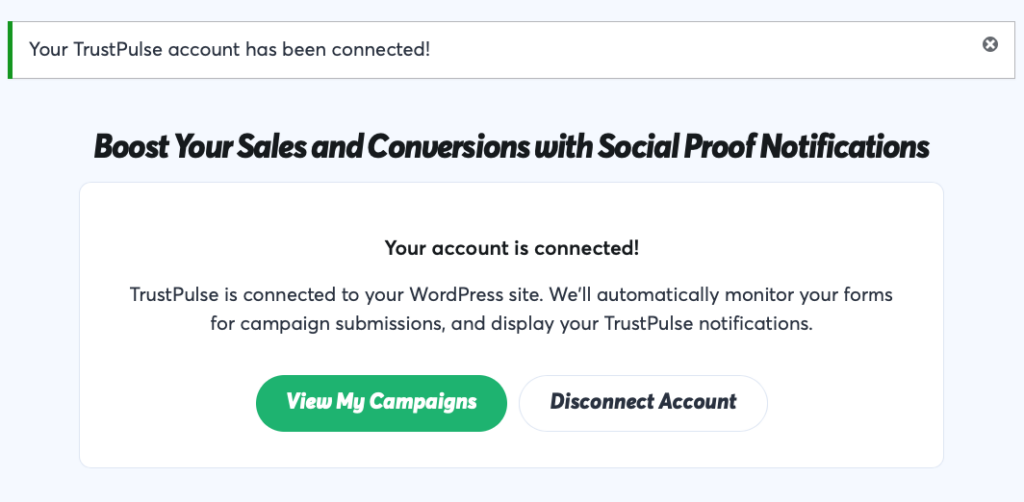
Task: Click 'Social Proof Notifications' in the heading
Action: (763, 147)
